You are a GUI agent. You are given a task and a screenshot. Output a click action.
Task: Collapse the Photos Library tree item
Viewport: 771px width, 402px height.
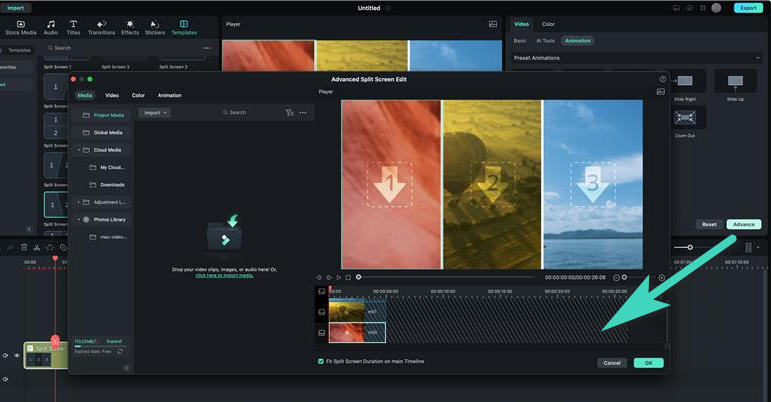[x=79, y=220]
